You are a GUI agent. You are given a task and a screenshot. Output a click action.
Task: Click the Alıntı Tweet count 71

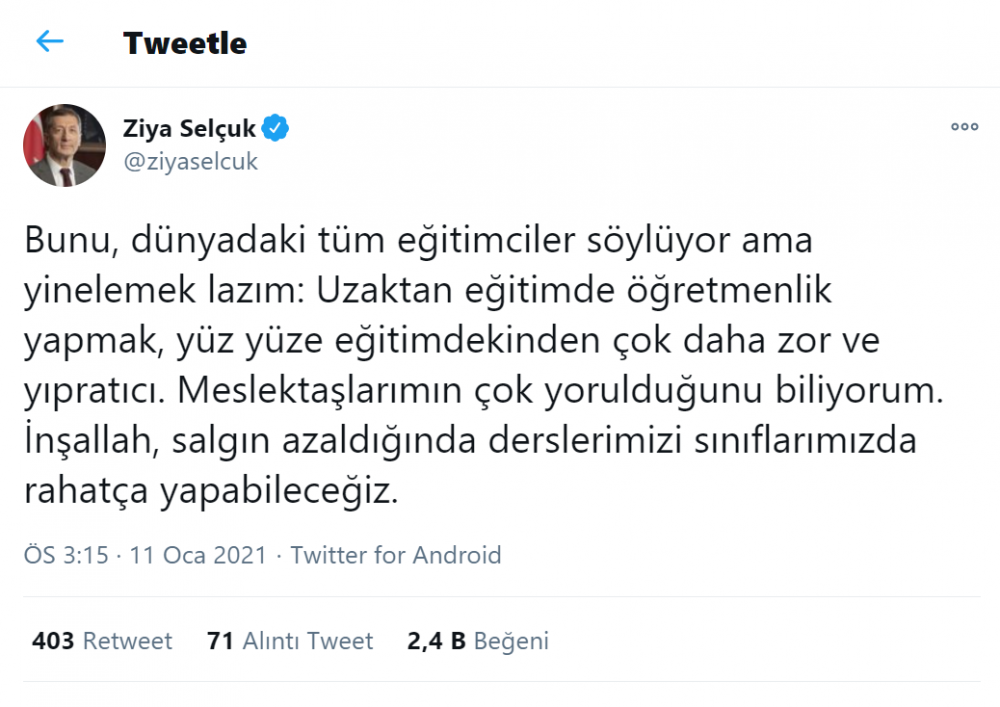(223, 641)
